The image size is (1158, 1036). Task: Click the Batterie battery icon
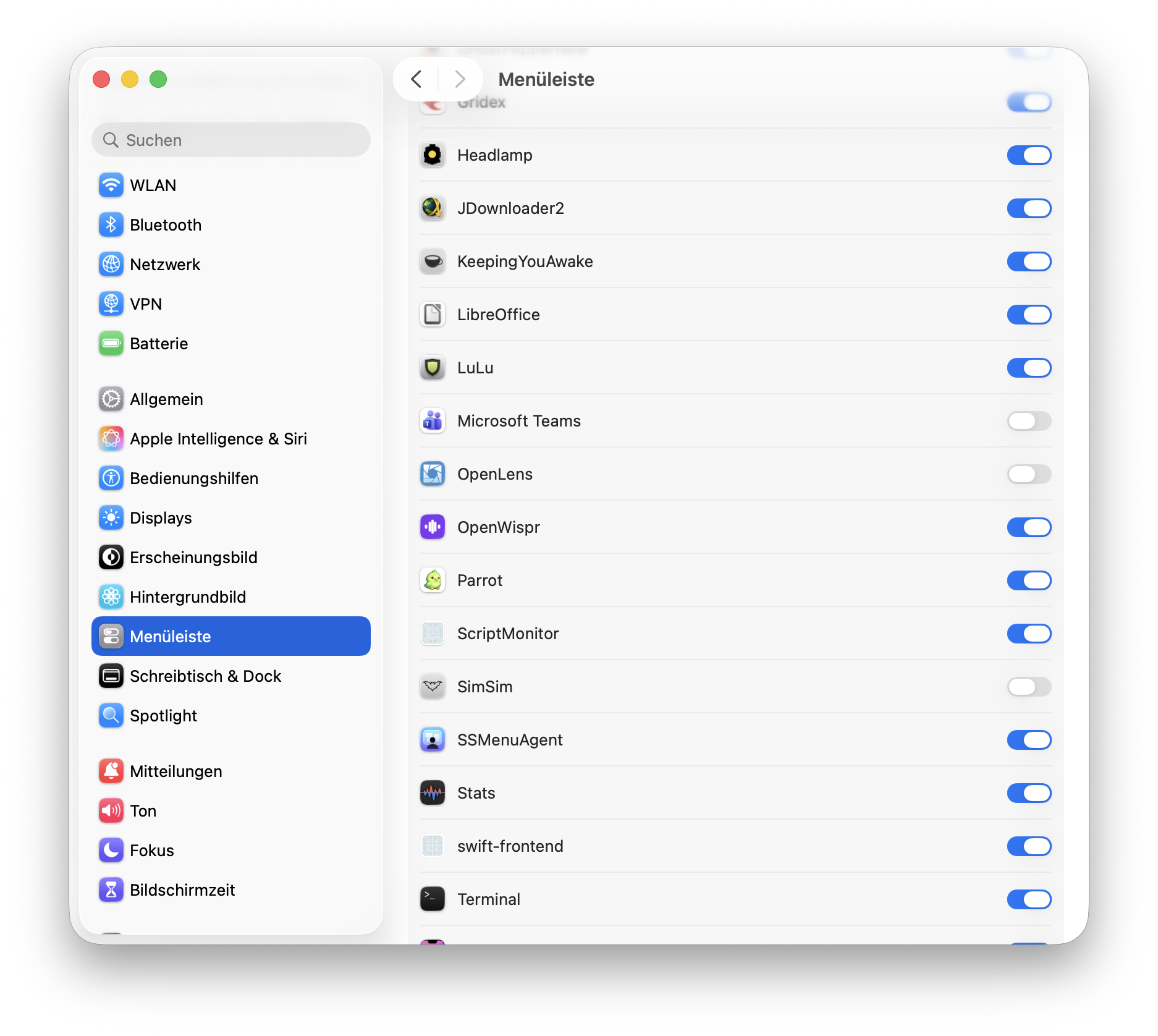coord(111,344)
